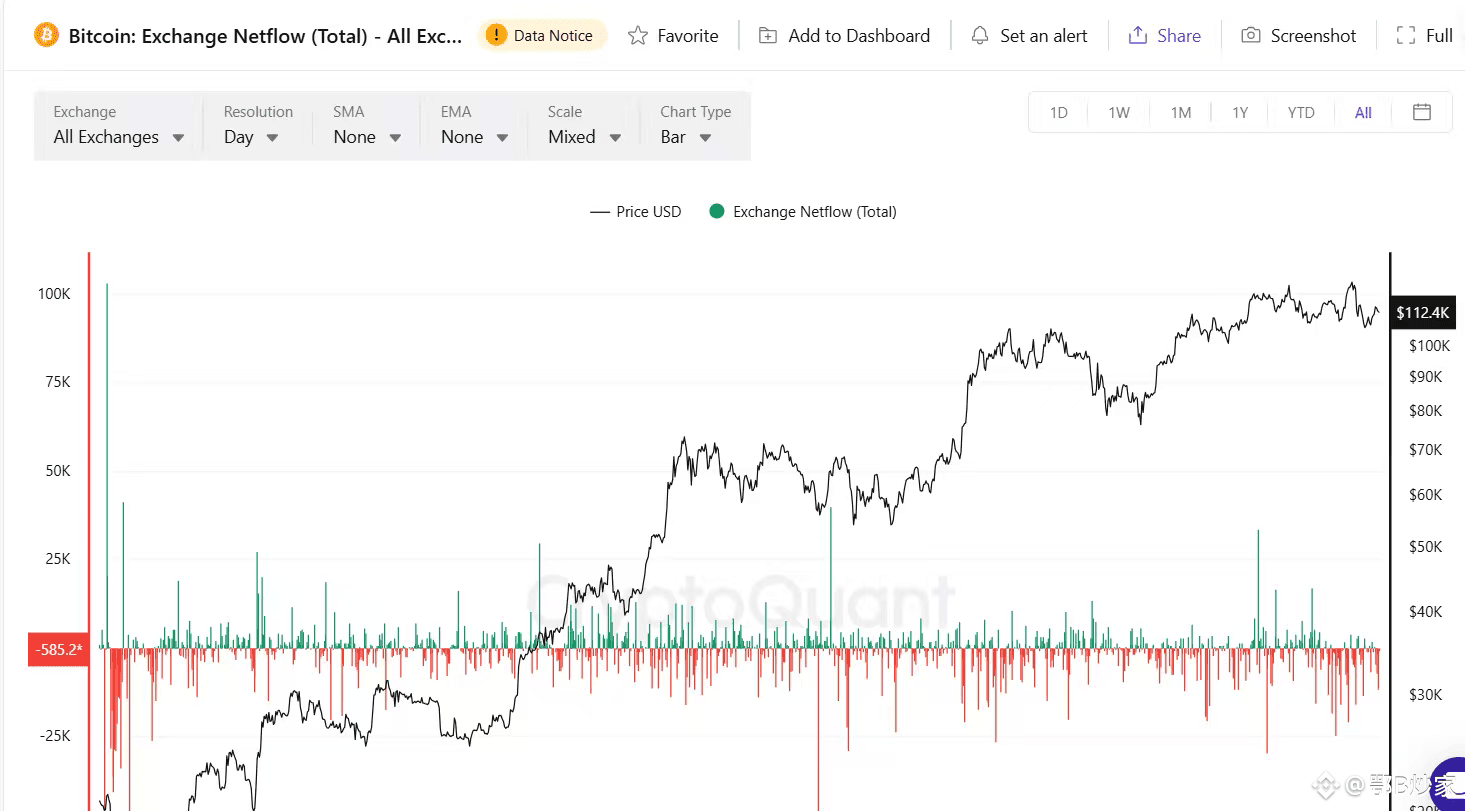Open the Chart Type dropdown (Bar)
This screenshot has width=1465, height=811.
[x=686, y=137]
